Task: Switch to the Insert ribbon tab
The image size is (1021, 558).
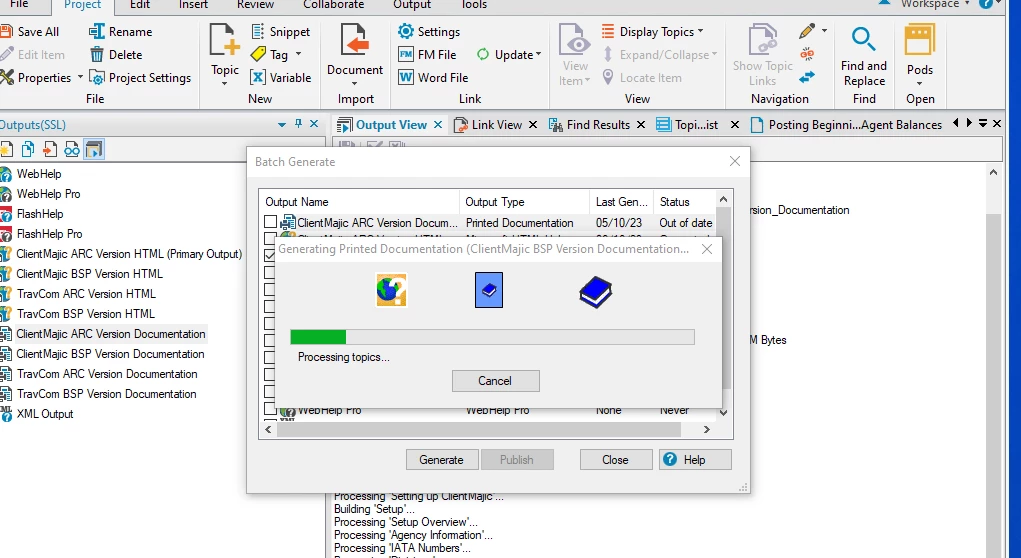Action: pyautogui.click(x=193, y=4)
